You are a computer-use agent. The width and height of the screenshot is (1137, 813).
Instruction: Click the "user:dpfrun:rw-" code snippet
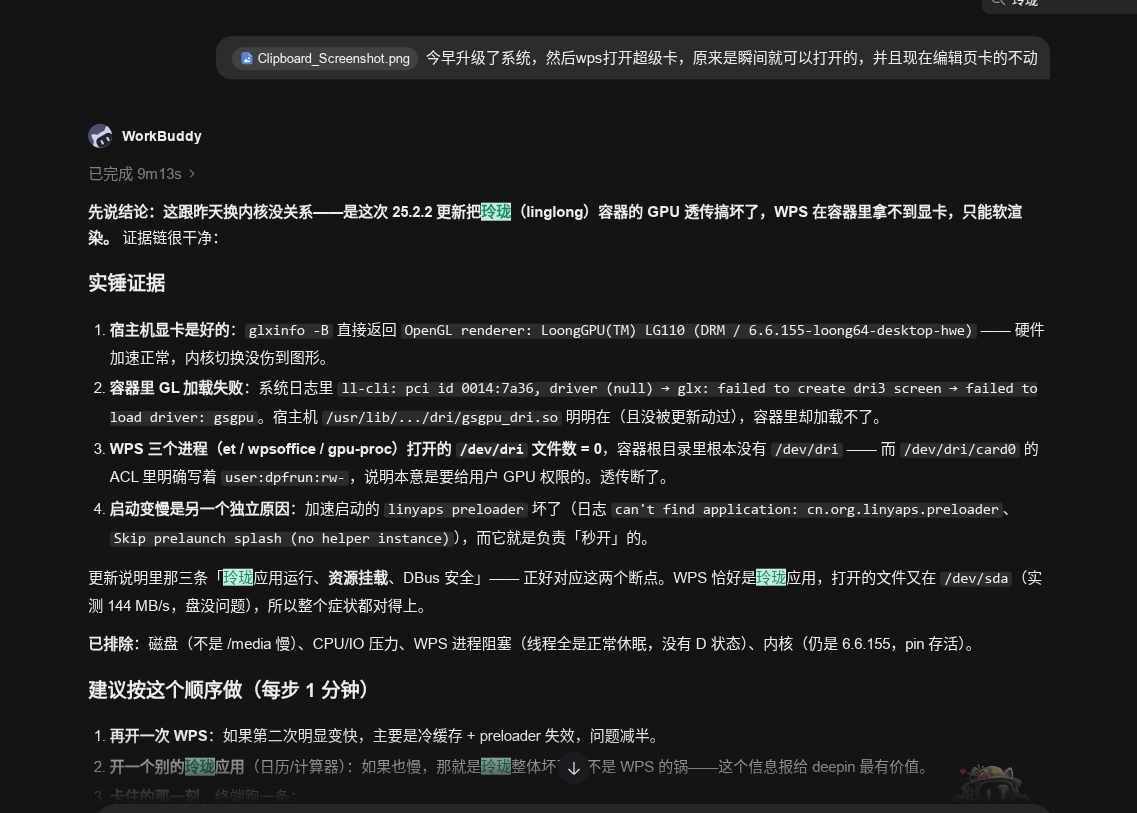click(285, 478)
